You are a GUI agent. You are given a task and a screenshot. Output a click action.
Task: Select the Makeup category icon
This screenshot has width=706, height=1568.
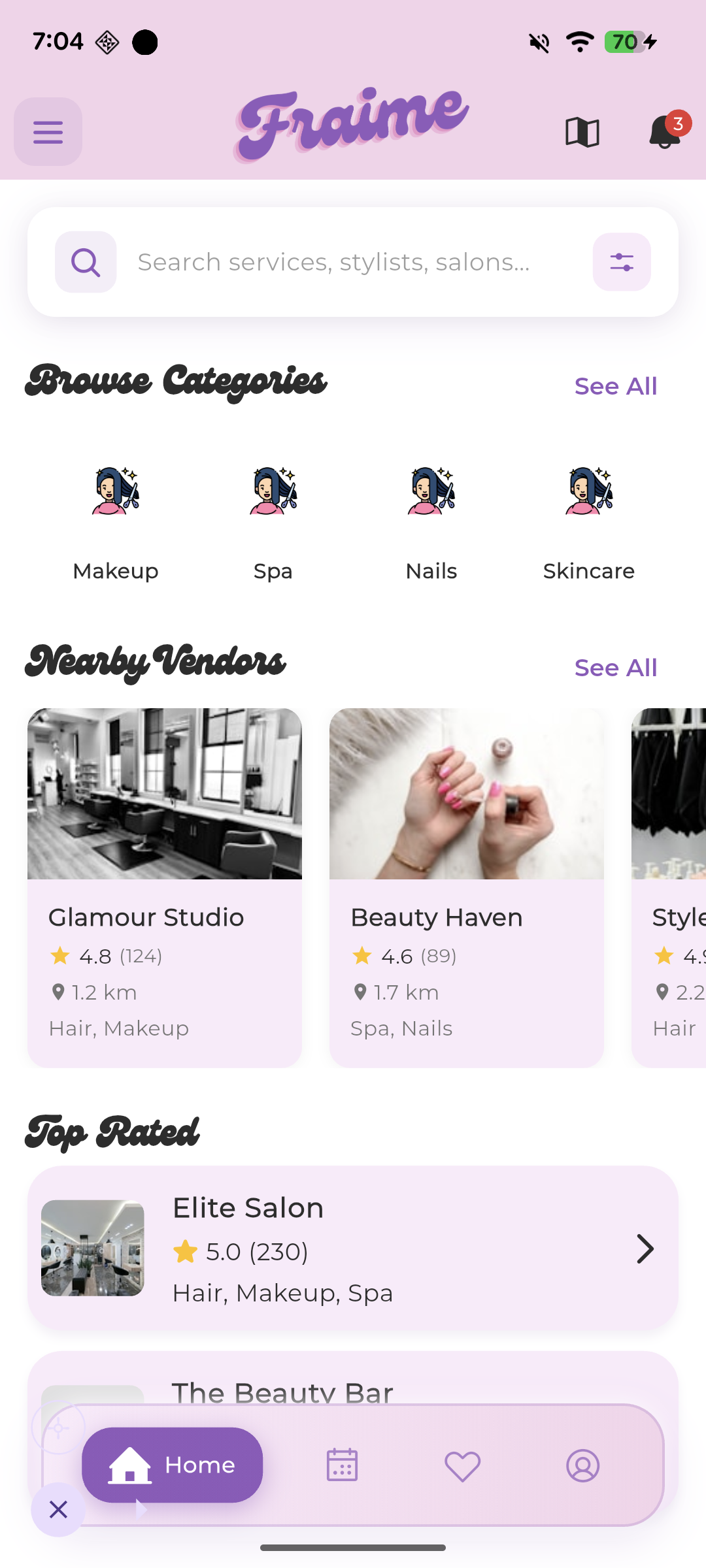[116, 491]
